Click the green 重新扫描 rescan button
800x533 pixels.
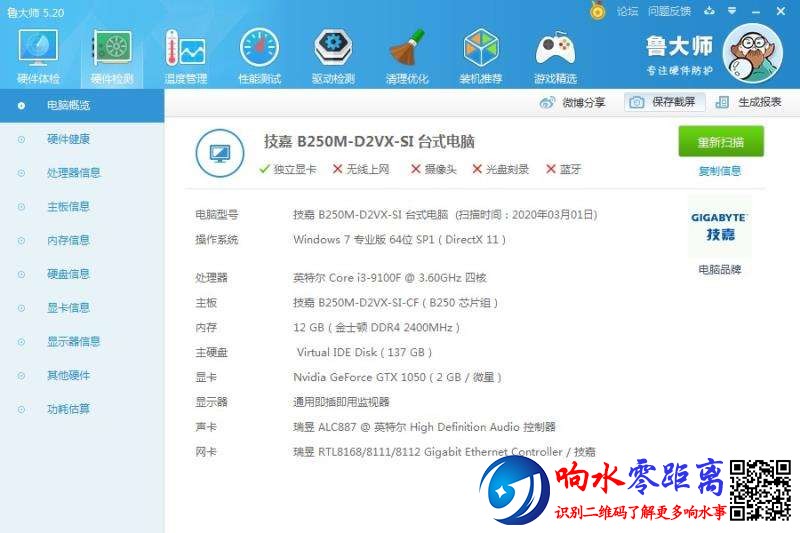point(720,141)
